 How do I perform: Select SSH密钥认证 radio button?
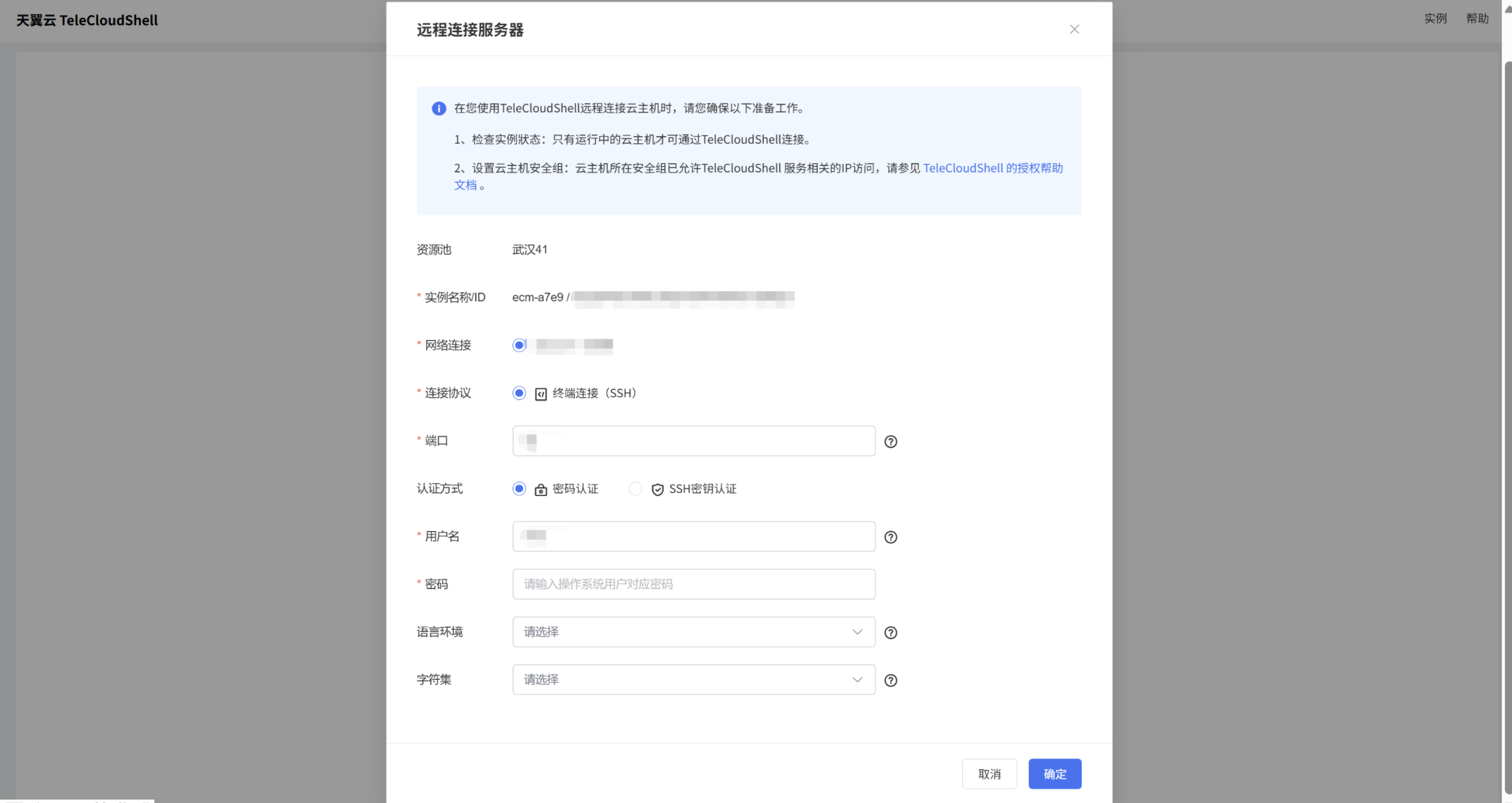635,489
